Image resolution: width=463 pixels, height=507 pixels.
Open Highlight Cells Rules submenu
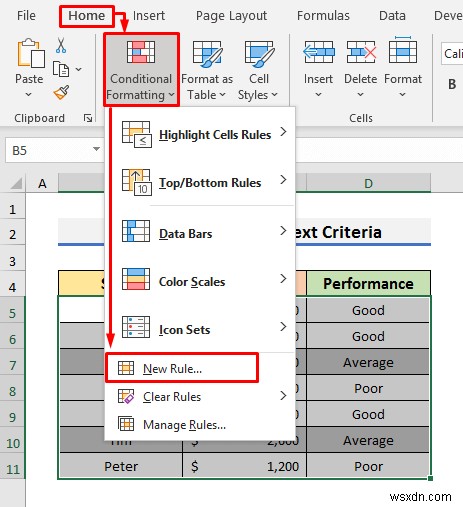pos(200,135)
